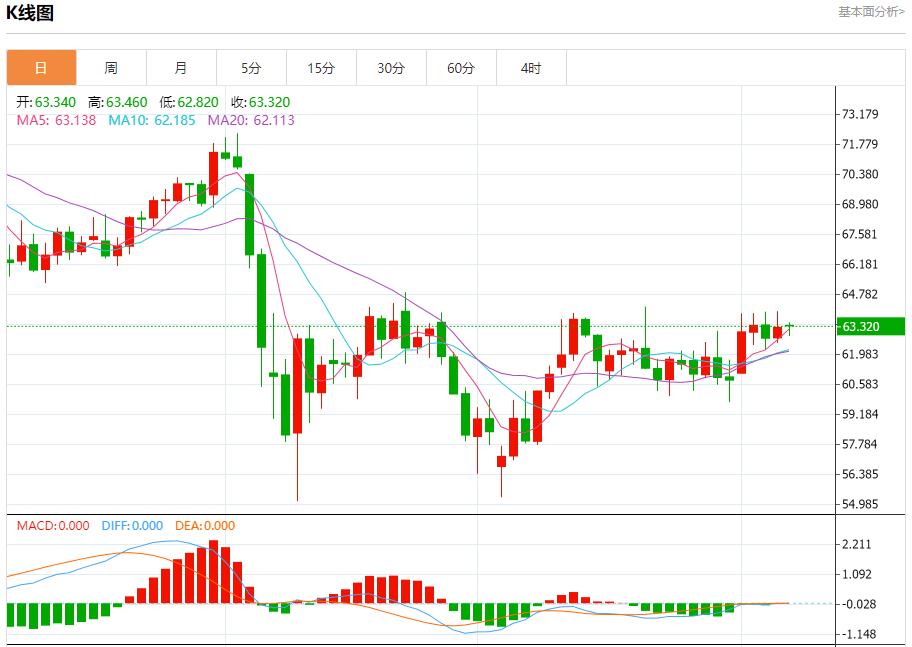Open the 基本面分析 link at top right
Image resolution: width=912 pixels, height=647 pixels.
click(871, 12)
